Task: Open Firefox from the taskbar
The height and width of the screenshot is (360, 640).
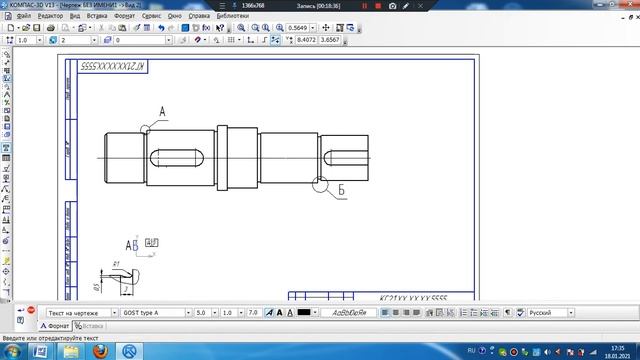Action: [100, 351]
